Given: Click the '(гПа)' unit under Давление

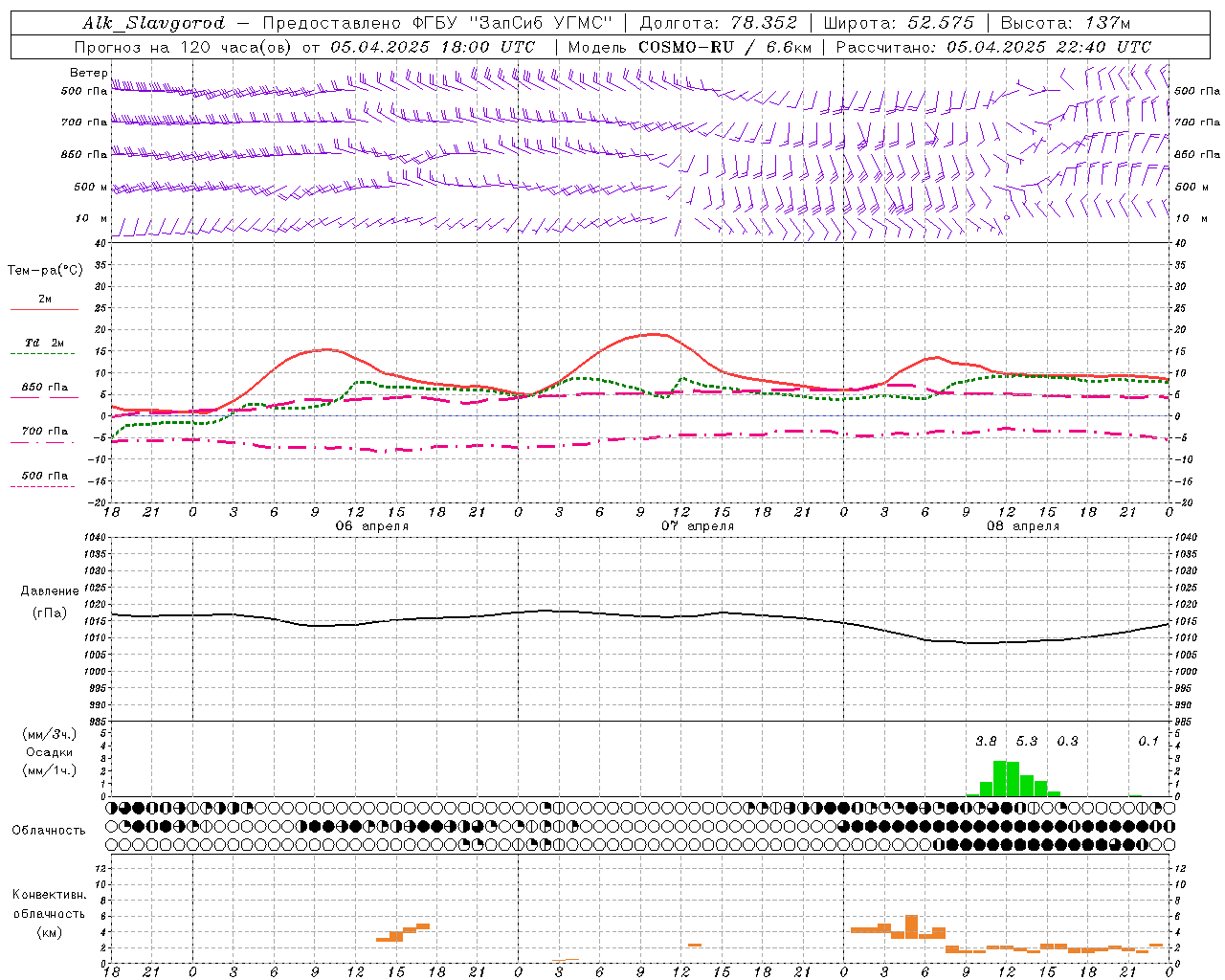Looking at the screenshot, I should pyautogui.click(x=50, y=613).
